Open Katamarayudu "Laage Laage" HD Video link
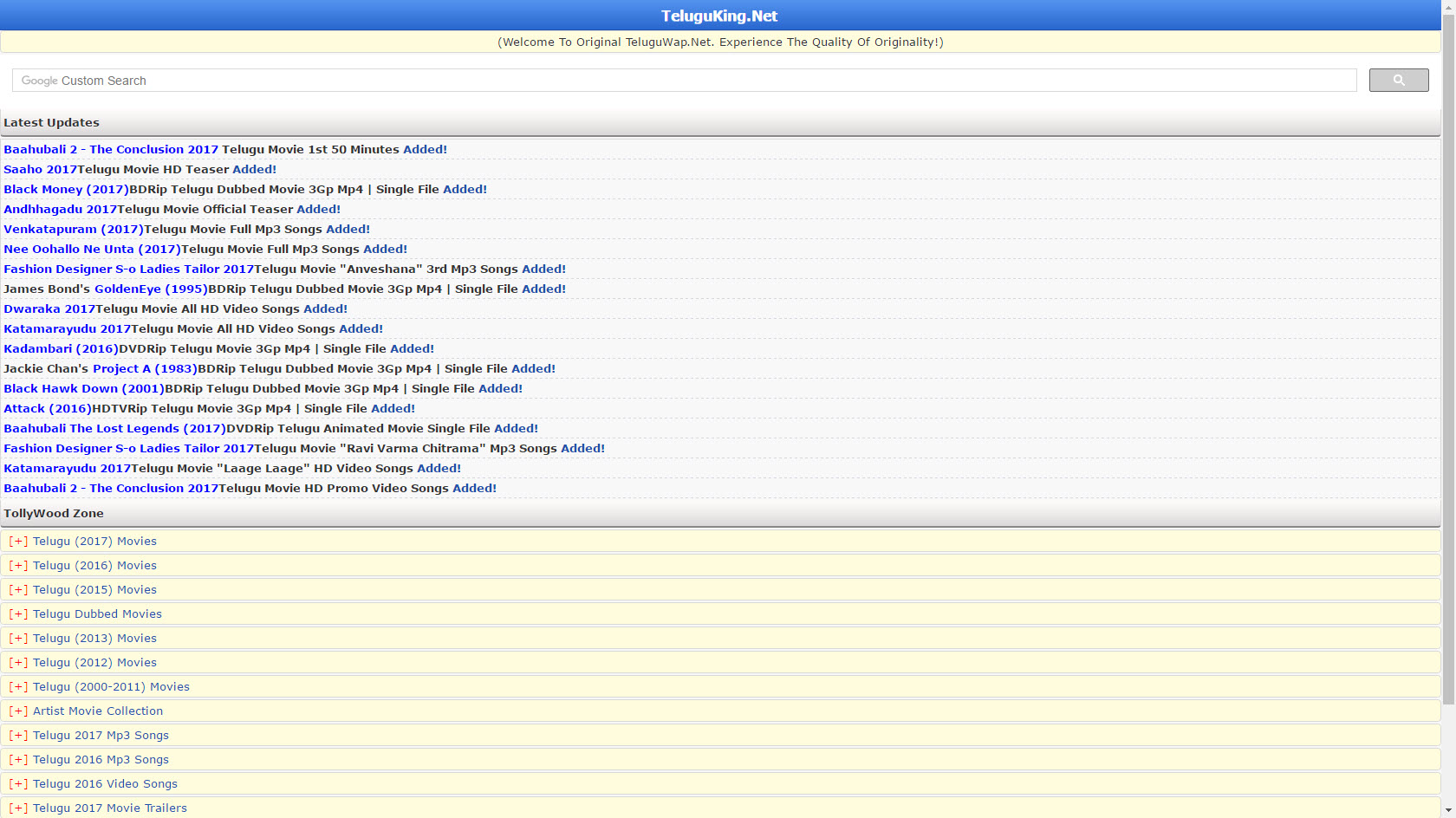Viewport: 1456px width, 818px height. pos(68,468)
